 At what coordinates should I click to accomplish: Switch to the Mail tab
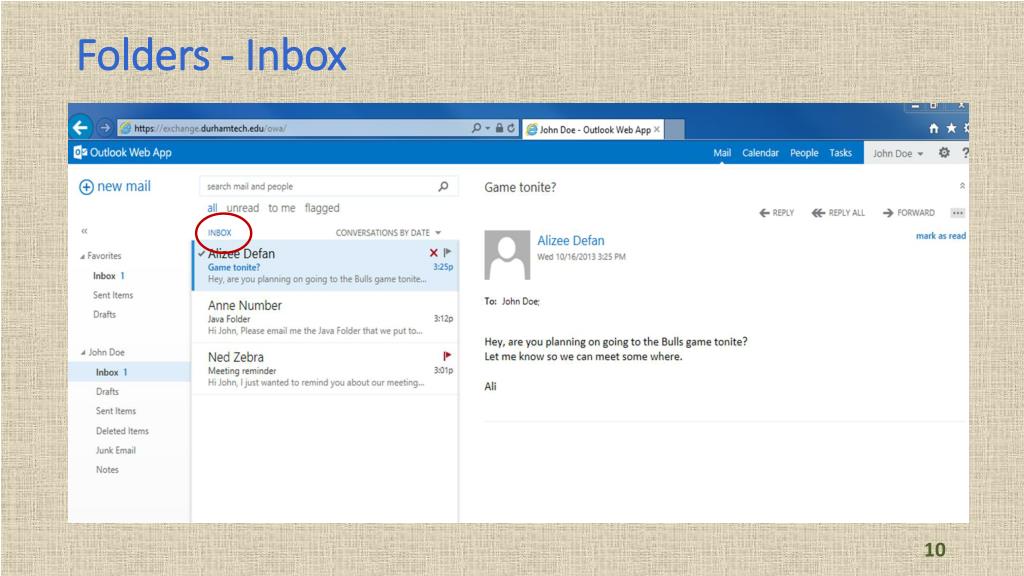pyautogui.click(x=722, y=153)
